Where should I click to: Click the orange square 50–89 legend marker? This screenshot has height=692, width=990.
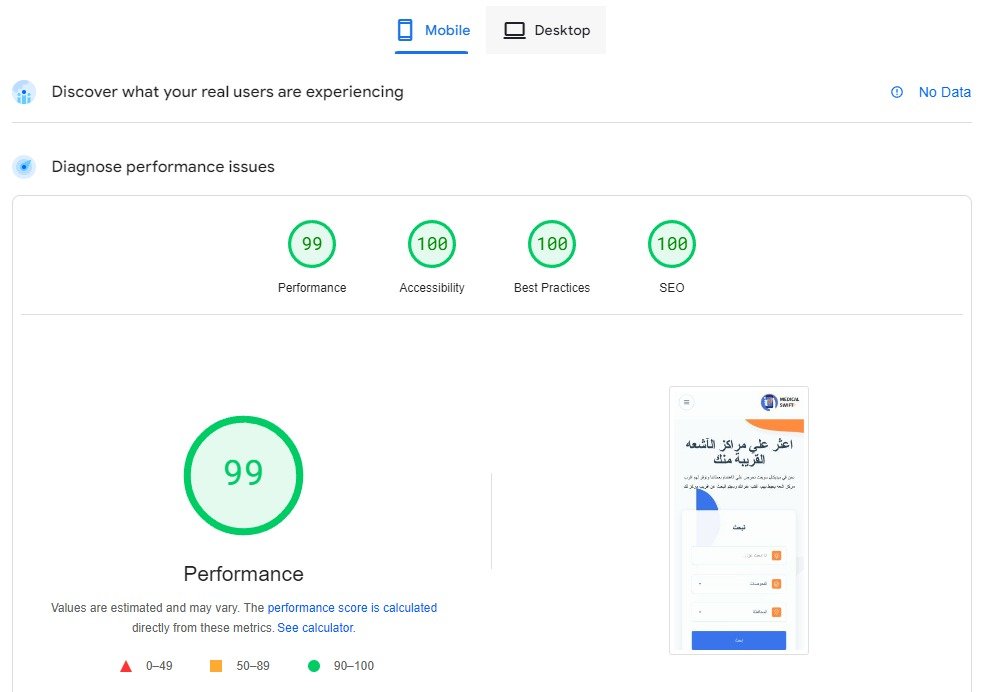click(x=216, y=666)
